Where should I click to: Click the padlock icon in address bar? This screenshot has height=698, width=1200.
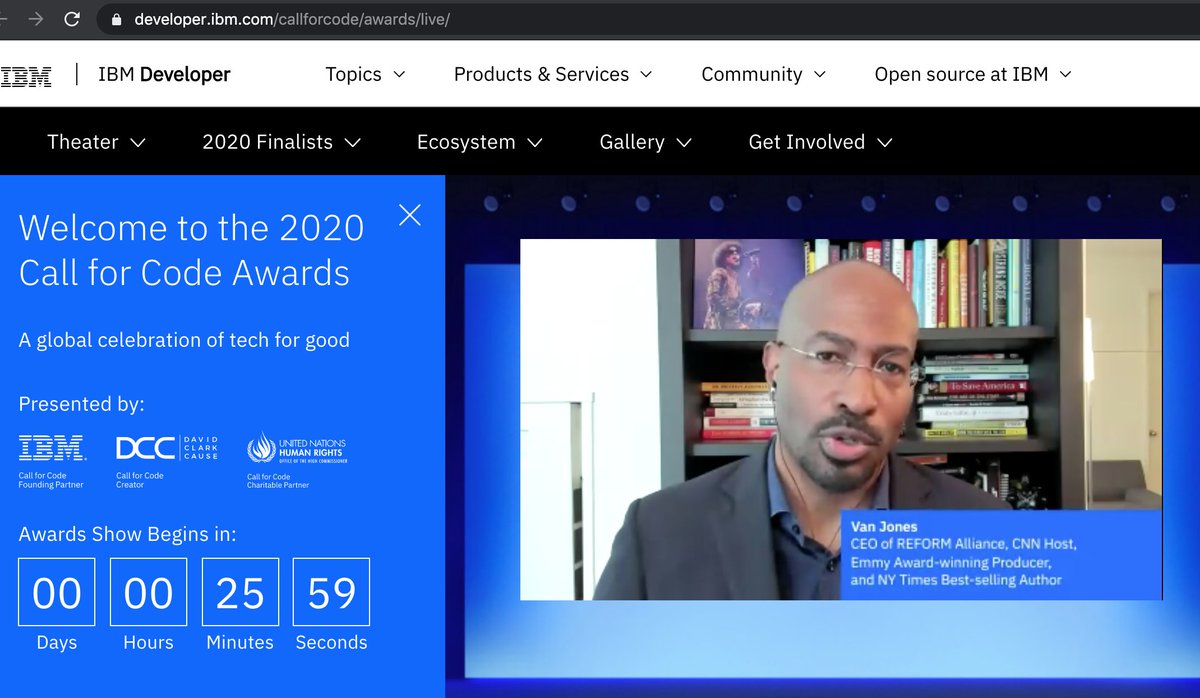click(117, 19)
